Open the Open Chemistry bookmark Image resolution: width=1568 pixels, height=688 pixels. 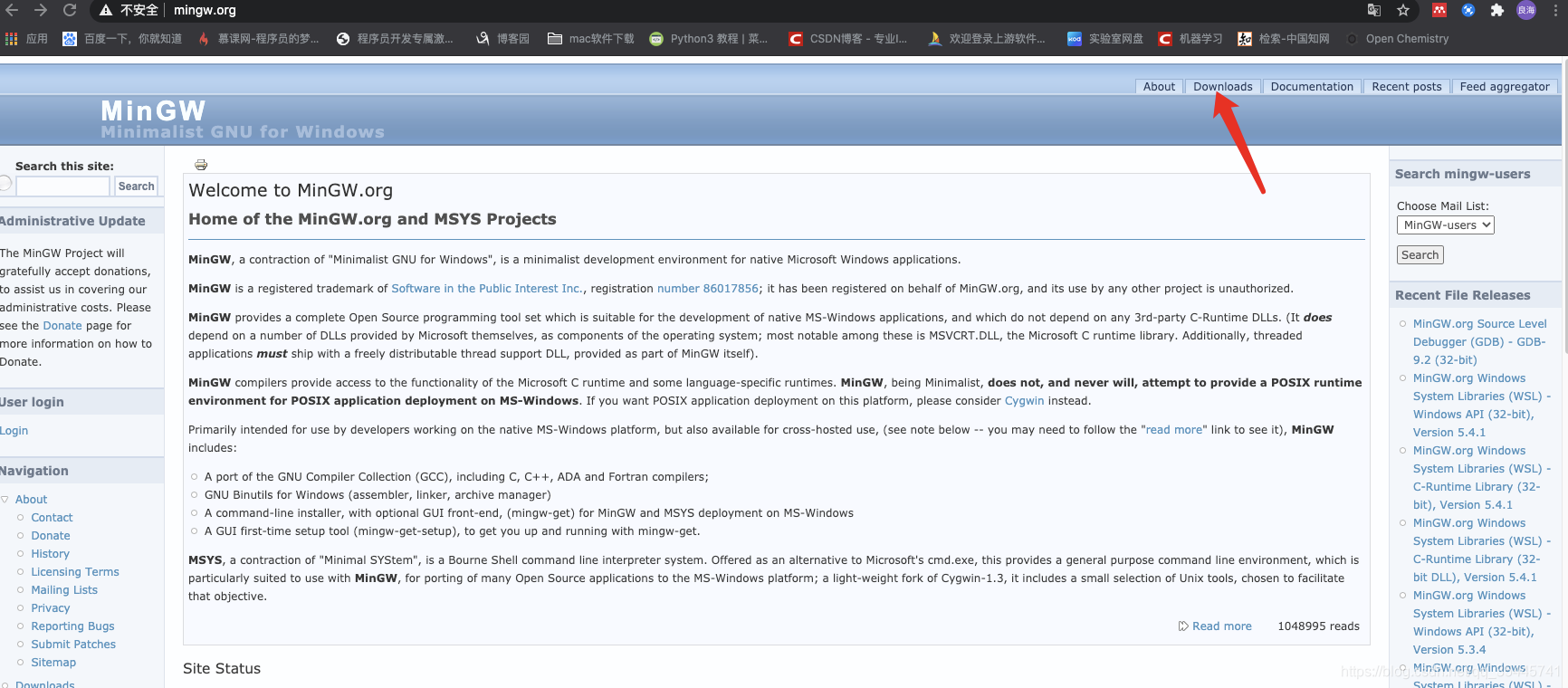pyautogui.click(x=1397, y=39)
